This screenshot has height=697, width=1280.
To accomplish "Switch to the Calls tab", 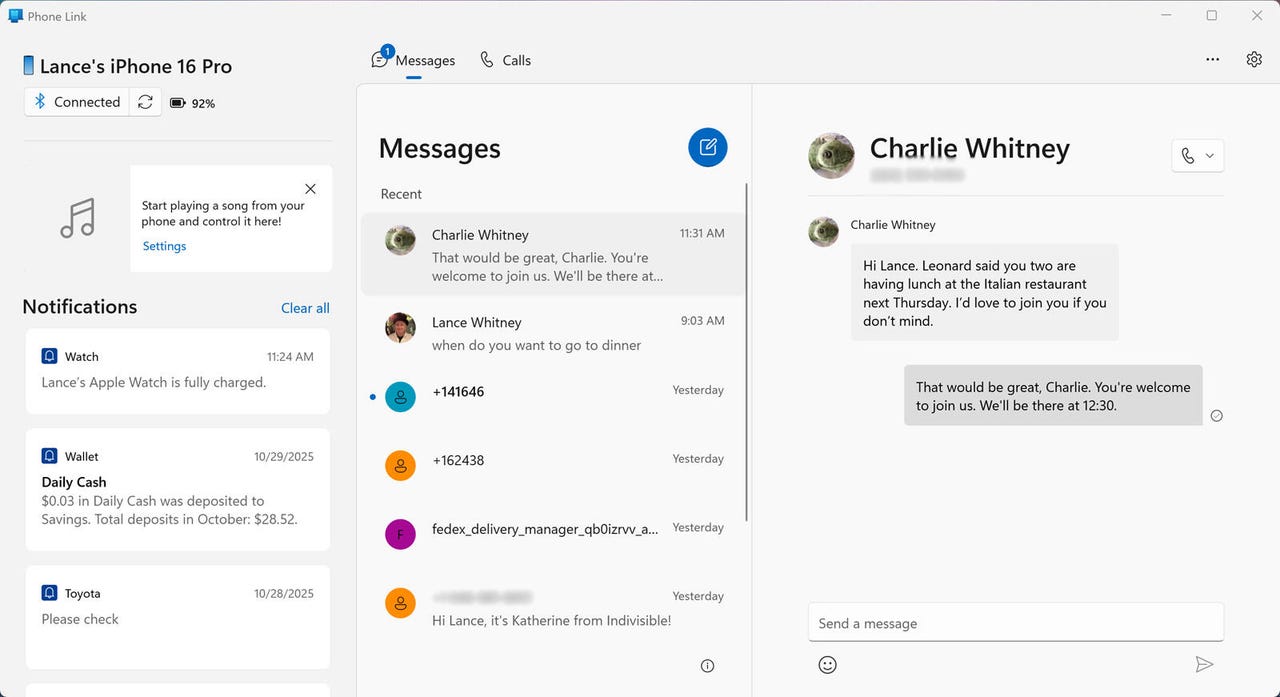I will [505, 59].
